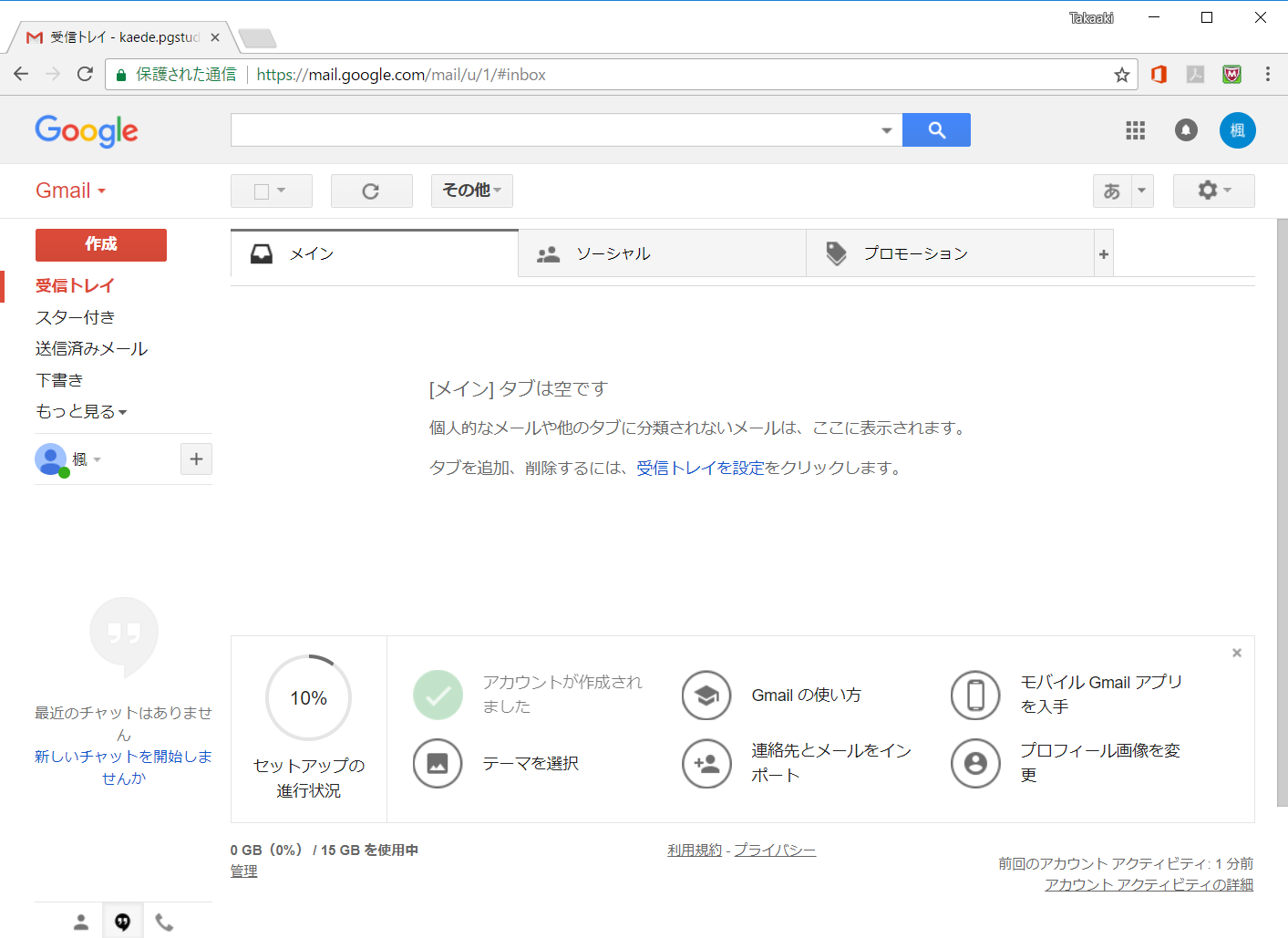The height and width of the screenshot is (938, 1288).
Task: Click the Takaaki profile name in title bar
Action: (1091, 18)
